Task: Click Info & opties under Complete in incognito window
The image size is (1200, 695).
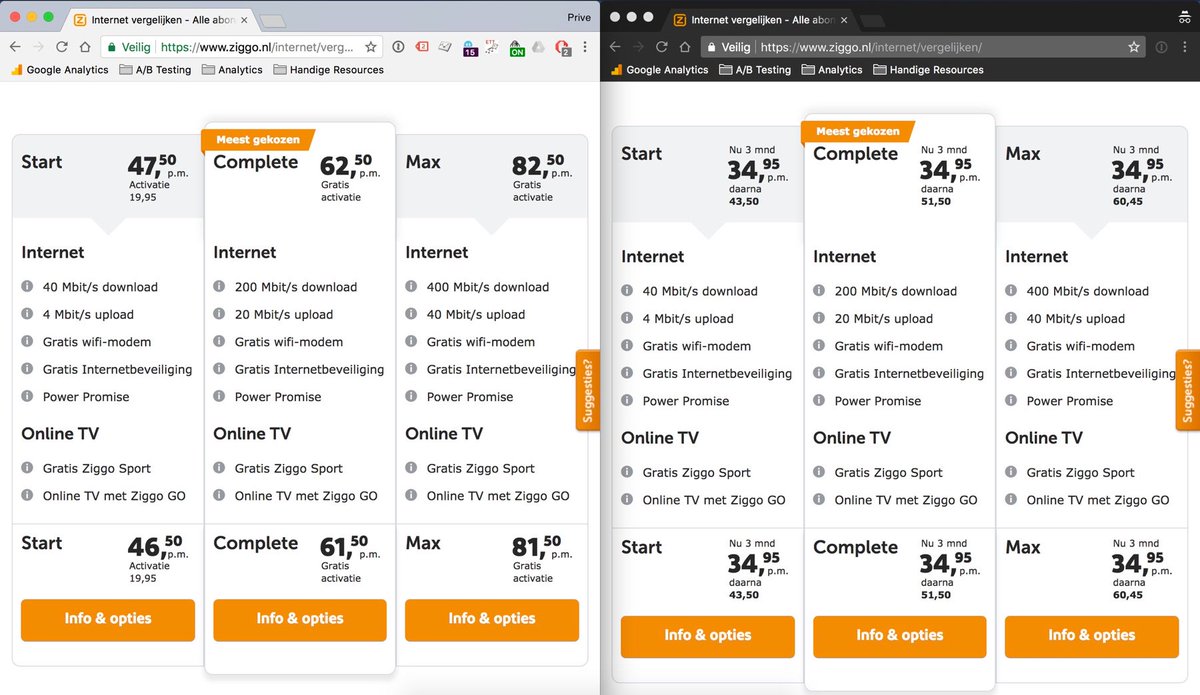Action: pyautogui.click(x=900, y=636)
